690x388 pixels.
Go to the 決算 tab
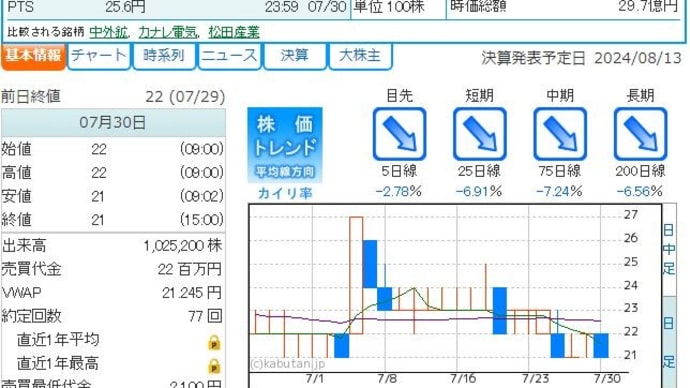point(294,56)
